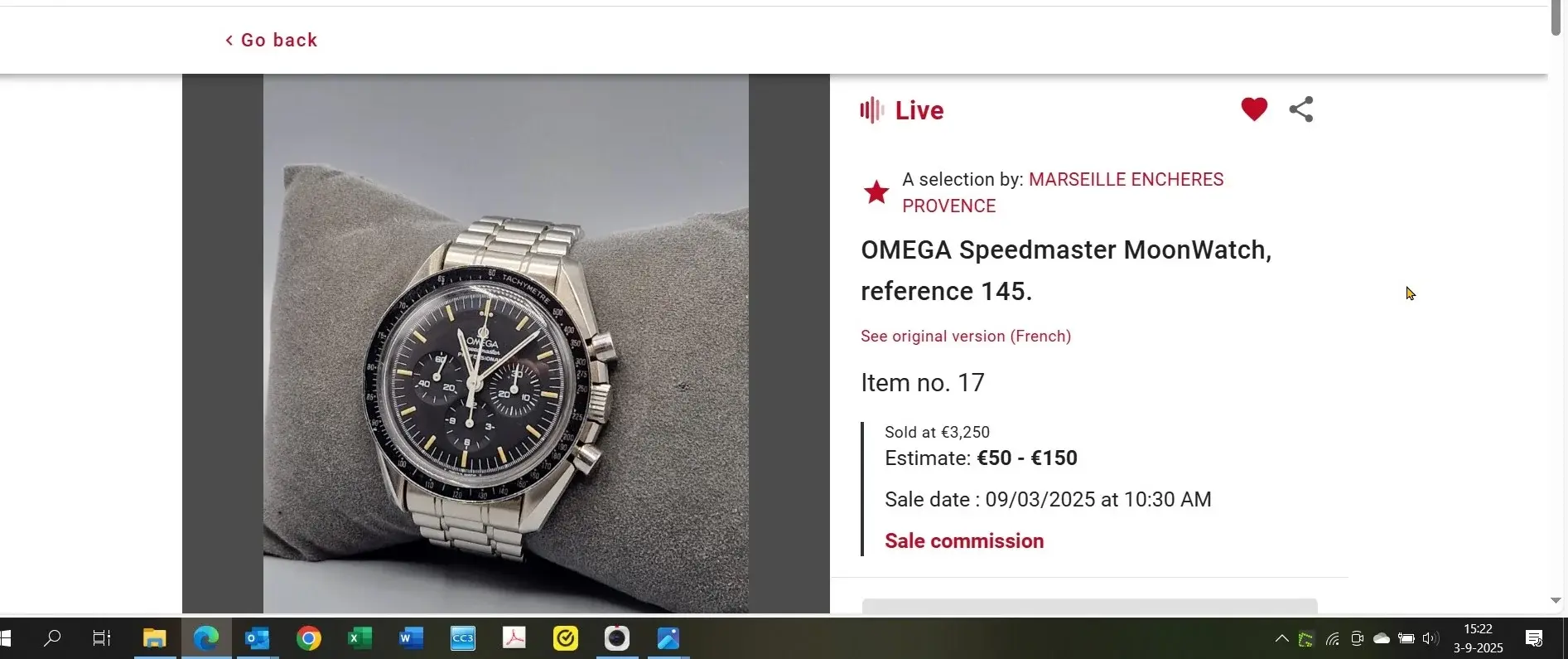1568x659 pixels.
Task: Open Adobe Acrobat taskbar icon
Action: 514,638
